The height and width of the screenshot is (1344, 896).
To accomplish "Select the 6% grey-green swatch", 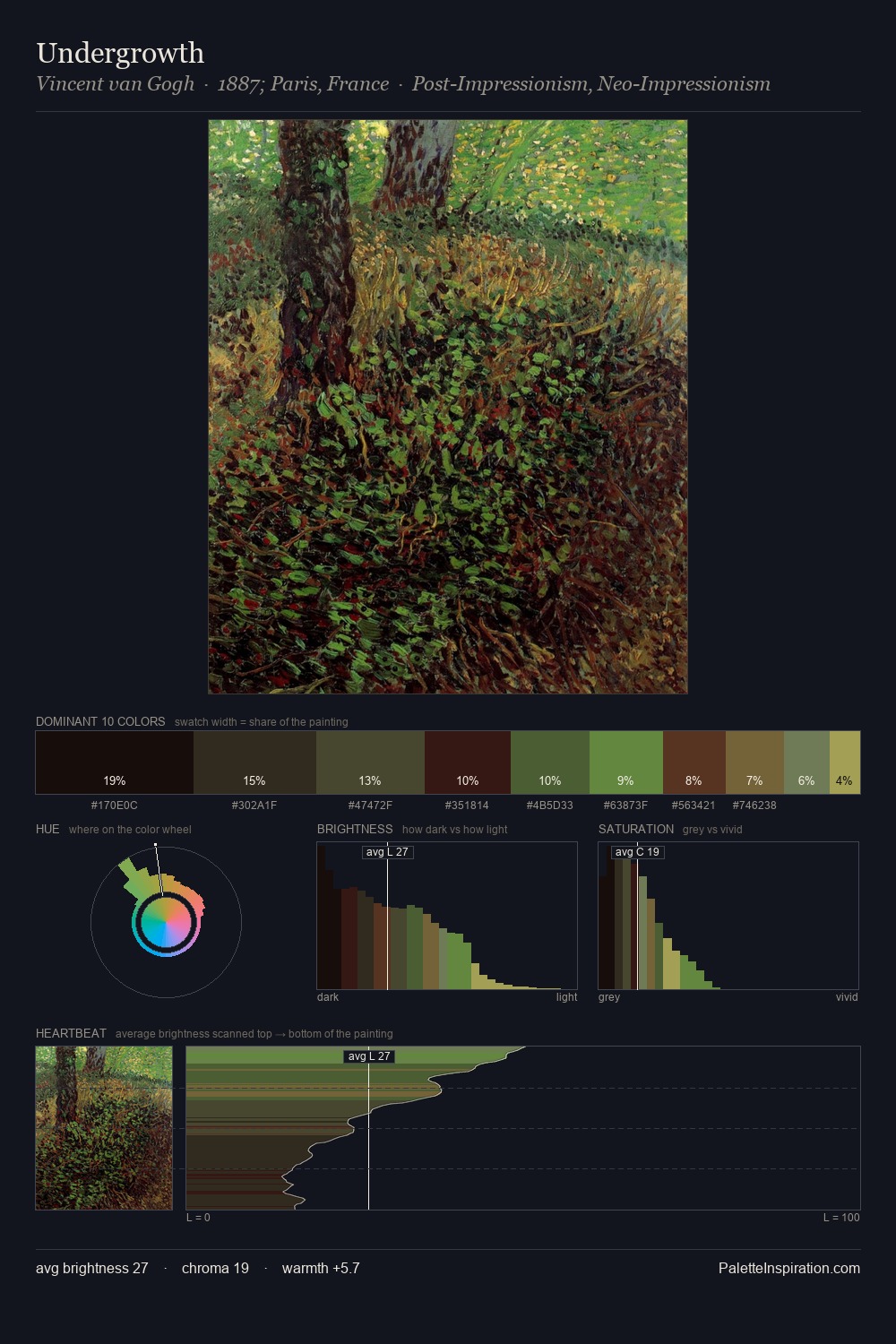I will 806,762.
